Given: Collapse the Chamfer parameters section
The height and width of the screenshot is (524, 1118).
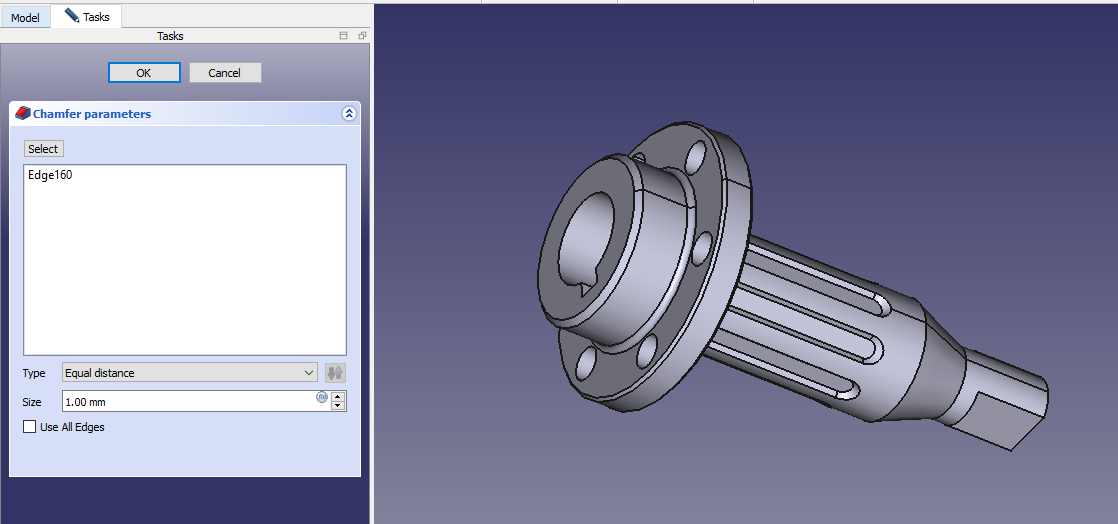Looking at the screenshot, I should click(x=348, y=114).
